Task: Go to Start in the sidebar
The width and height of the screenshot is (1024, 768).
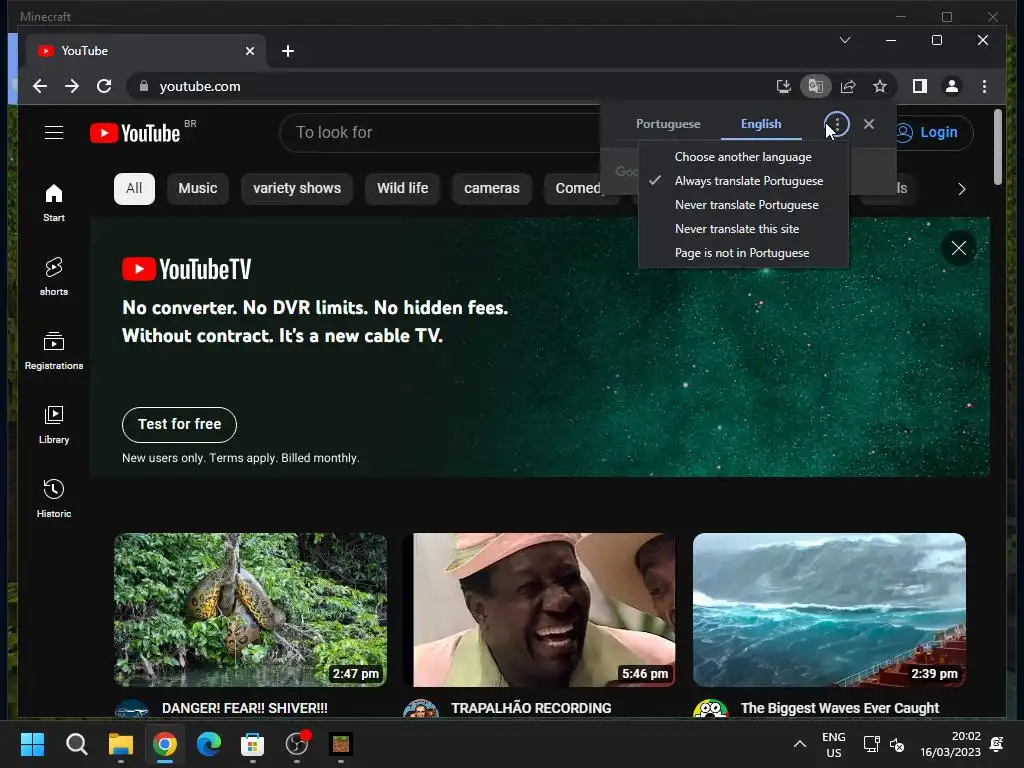Action: click(54, 203)
